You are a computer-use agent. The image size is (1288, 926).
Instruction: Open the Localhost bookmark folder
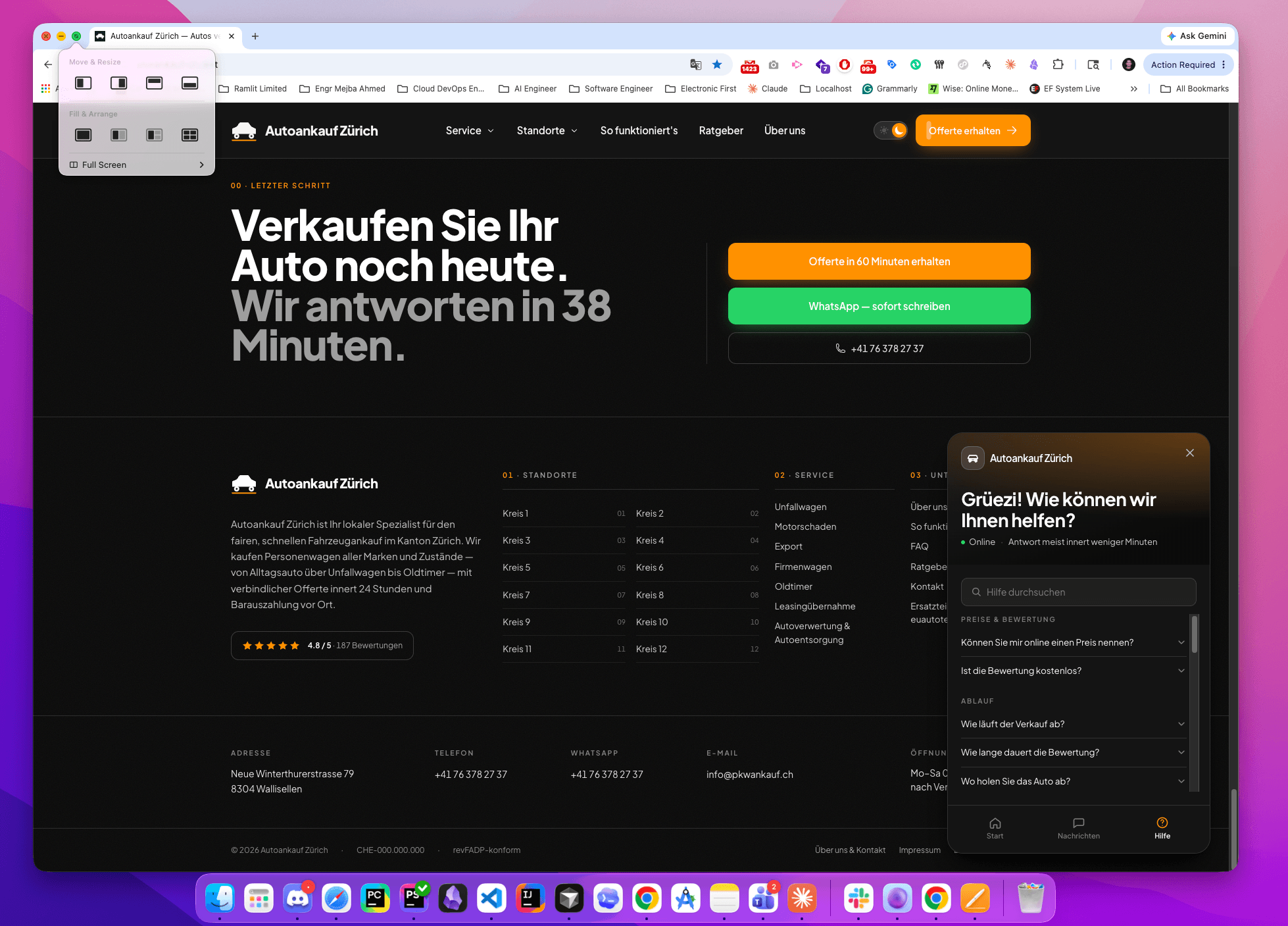(x=826, y=89)
